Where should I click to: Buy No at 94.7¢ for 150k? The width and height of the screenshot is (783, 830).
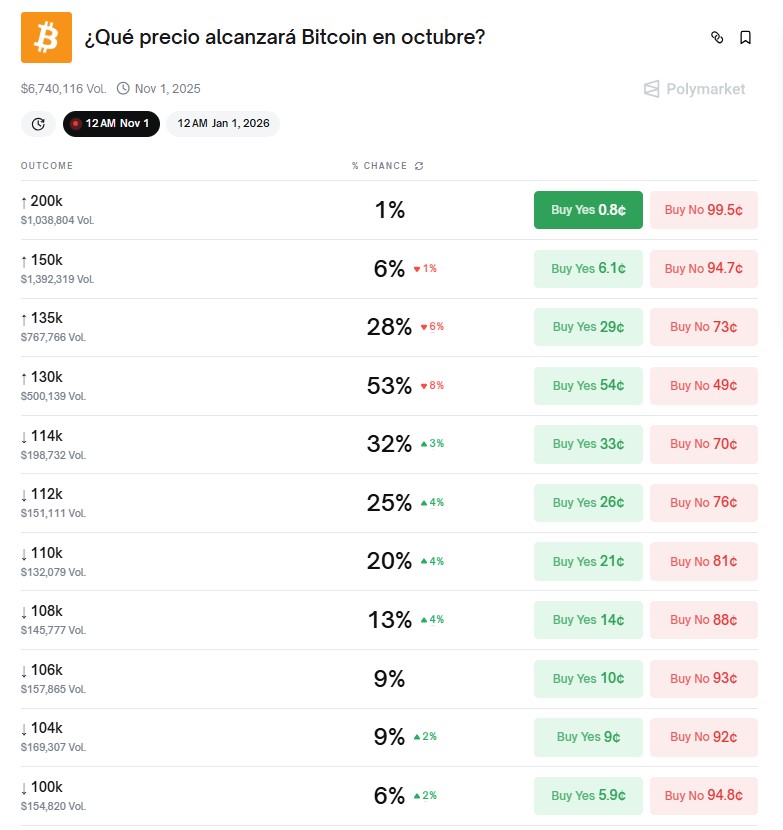click(x=703, y=269)
